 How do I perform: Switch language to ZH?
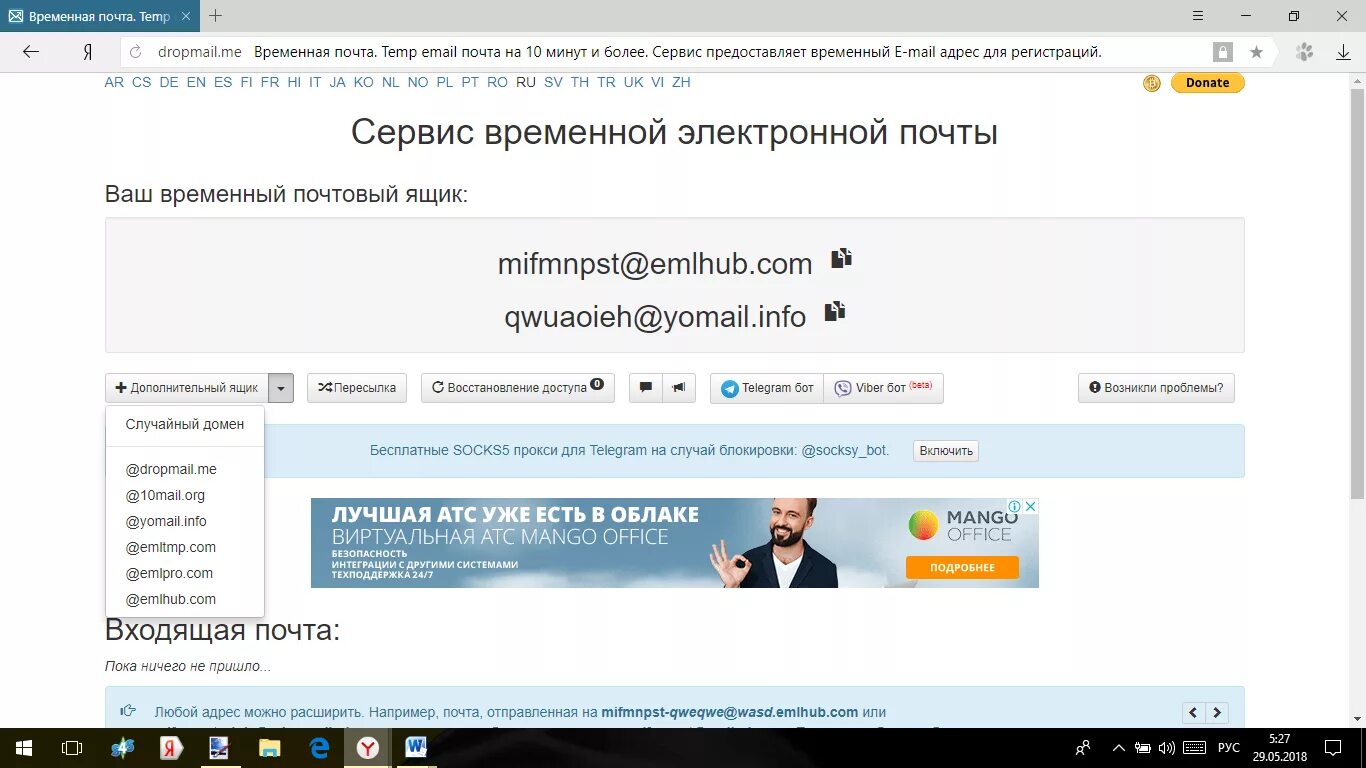tap(681, 82)
